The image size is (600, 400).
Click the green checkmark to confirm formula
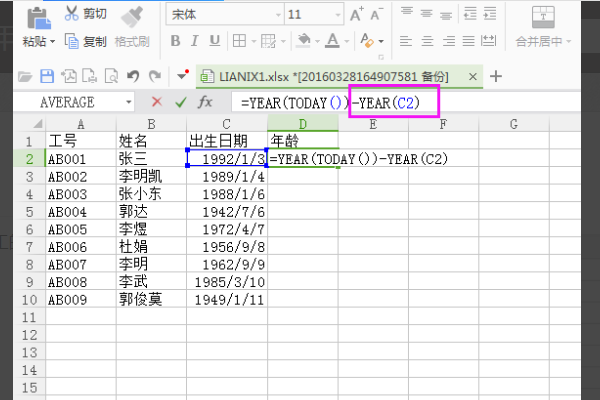pyautogui.click(x=181, y=102)
